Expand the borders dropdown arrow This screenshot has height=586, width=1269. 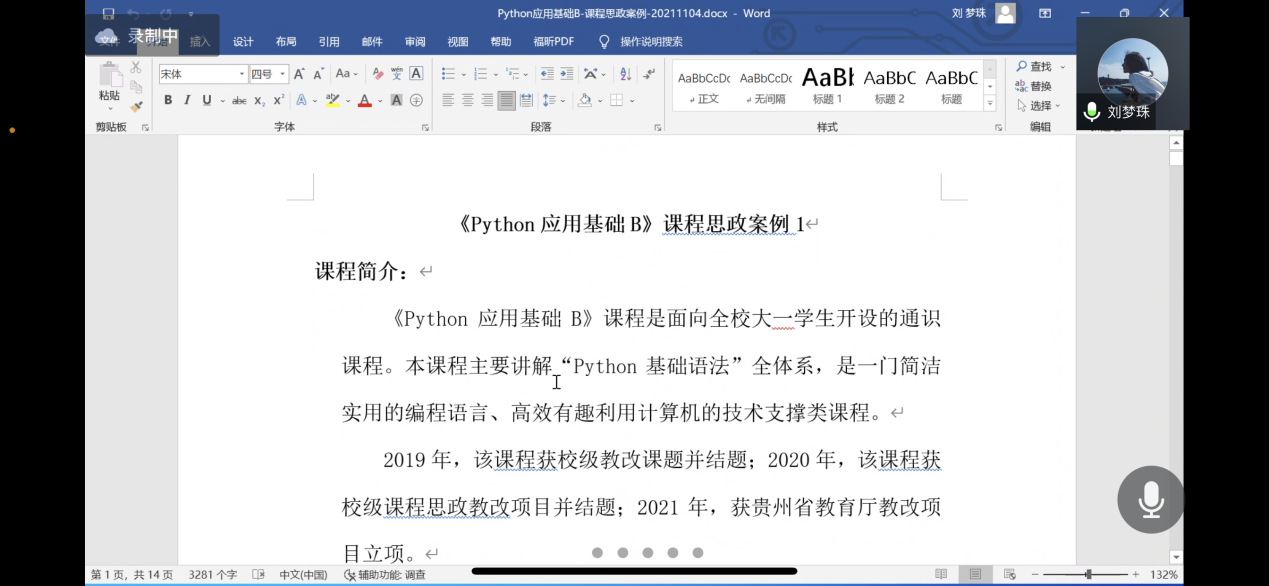coord(631,100)
